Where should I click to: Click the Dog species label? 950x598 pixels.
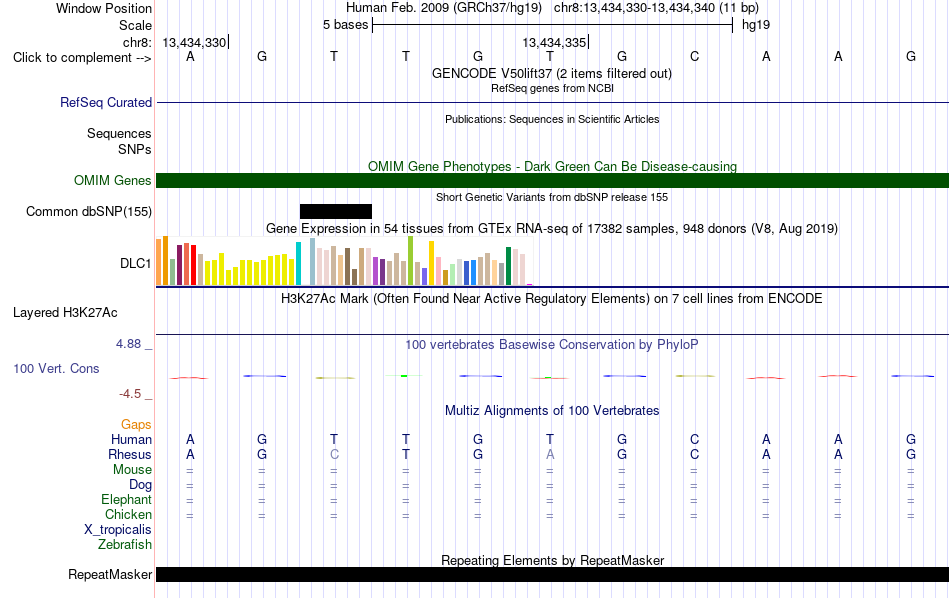[x=141, y=485]
